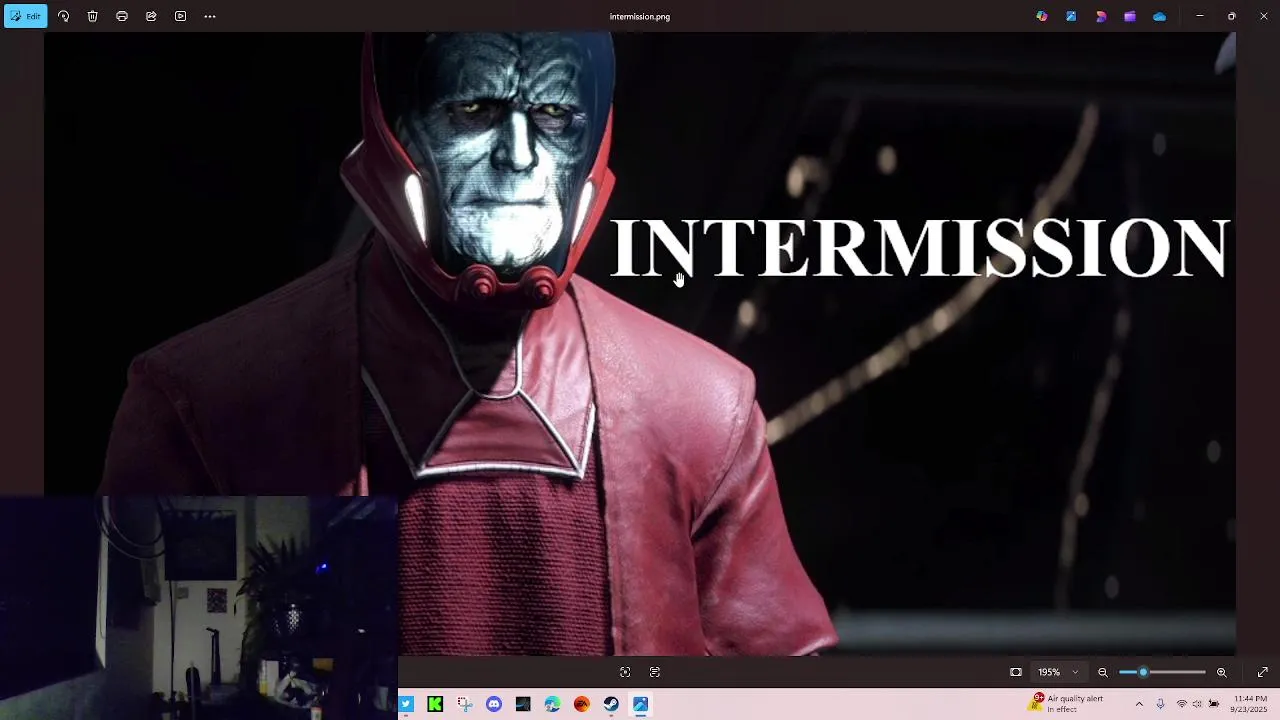Open the Wi-Fi network tray icon

coord(1181,704)
